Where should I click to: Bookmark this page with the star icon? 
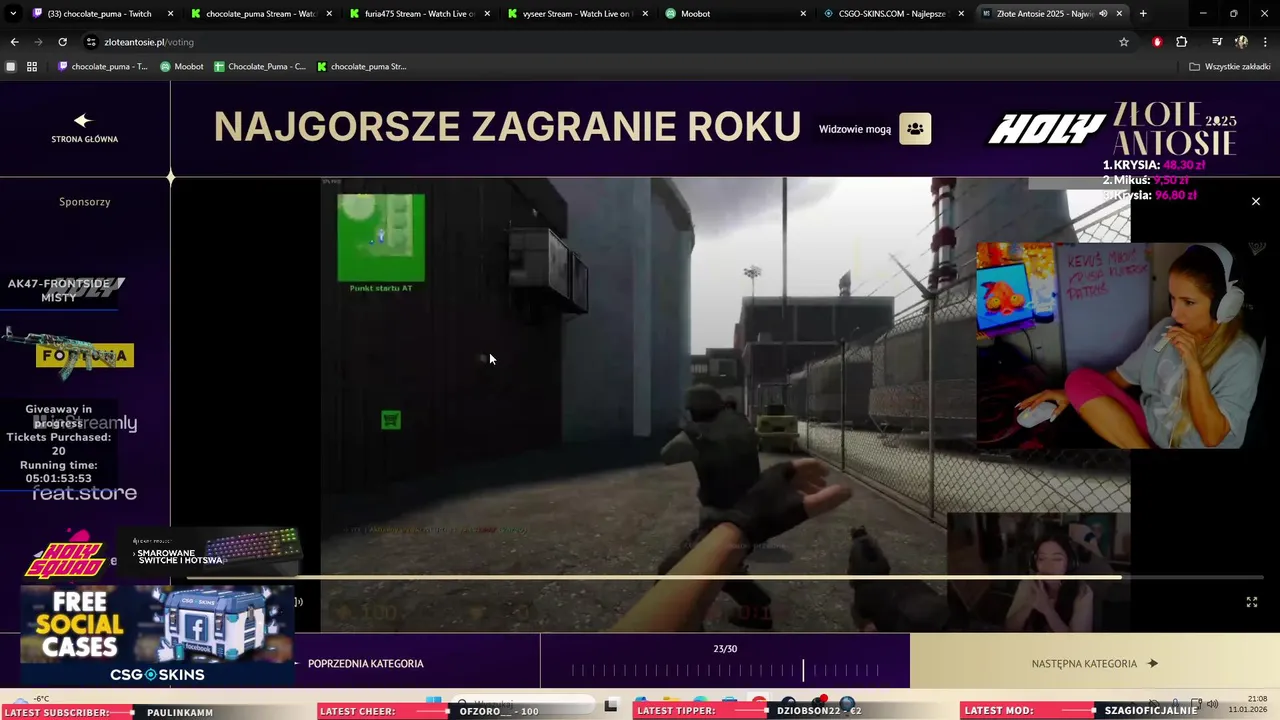(x=1124, y=42)
